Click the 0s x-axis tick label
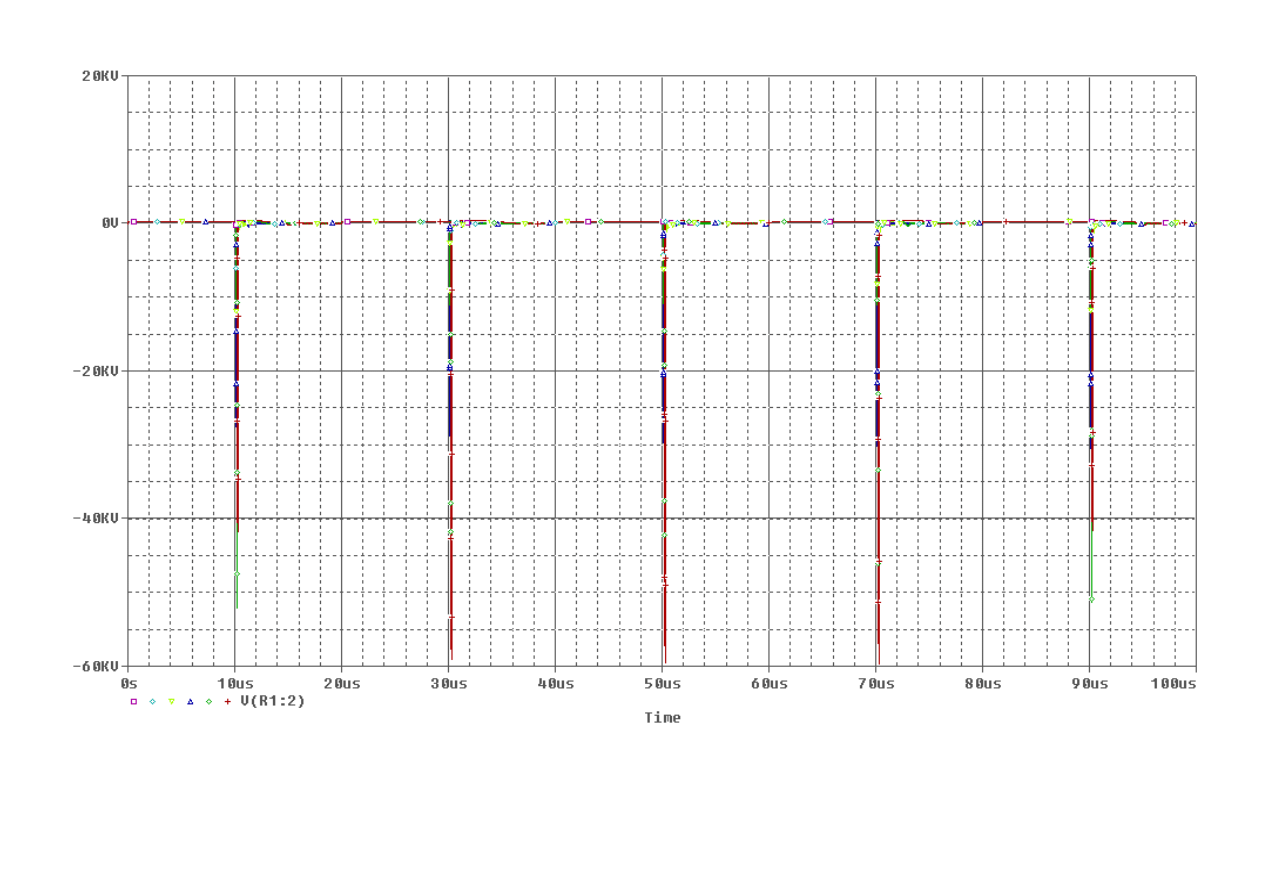The image size is (1263, 893). 128,683
